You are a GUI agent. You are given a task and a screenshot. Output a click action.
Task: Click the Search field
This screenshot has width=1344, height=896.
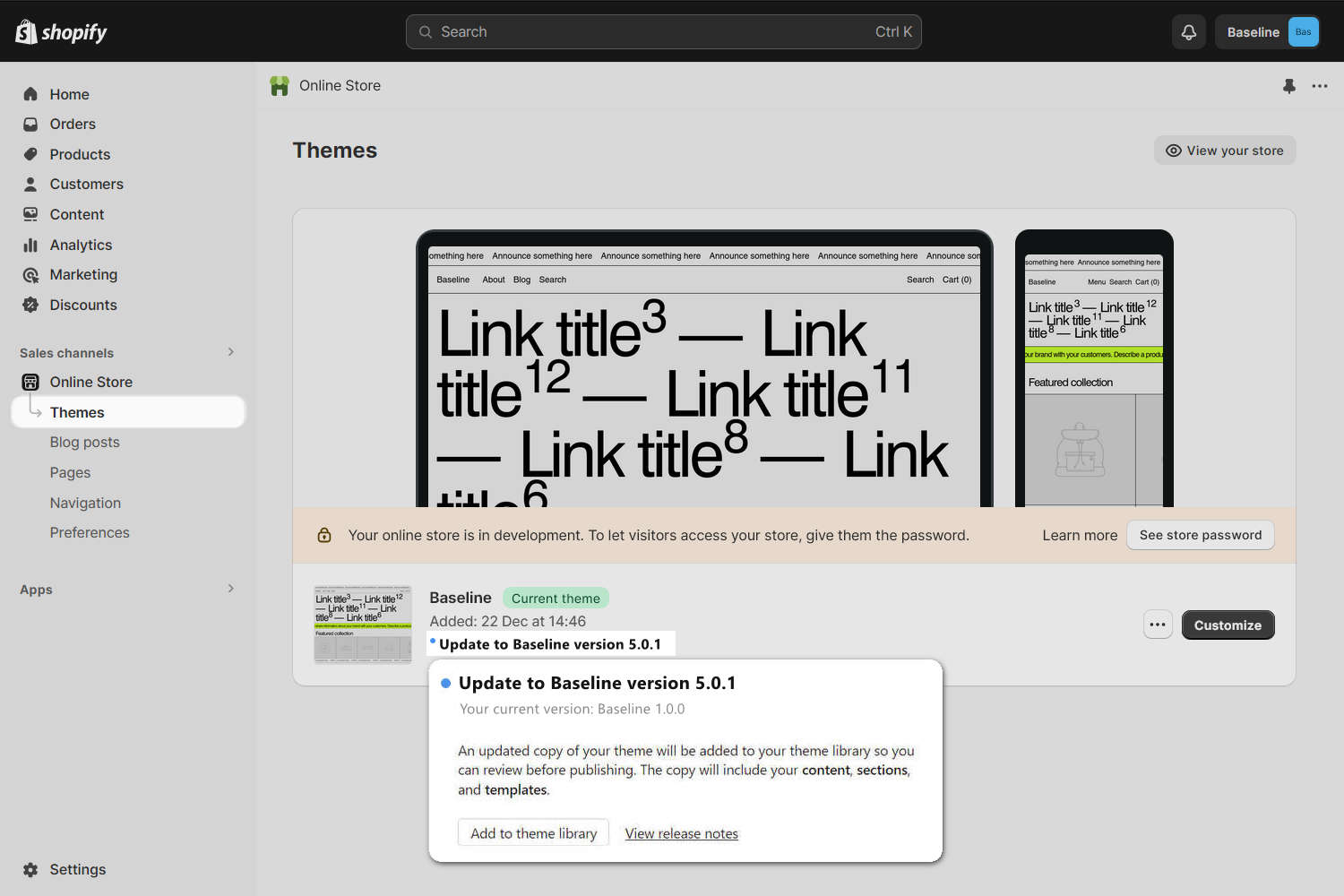[663, 31]
